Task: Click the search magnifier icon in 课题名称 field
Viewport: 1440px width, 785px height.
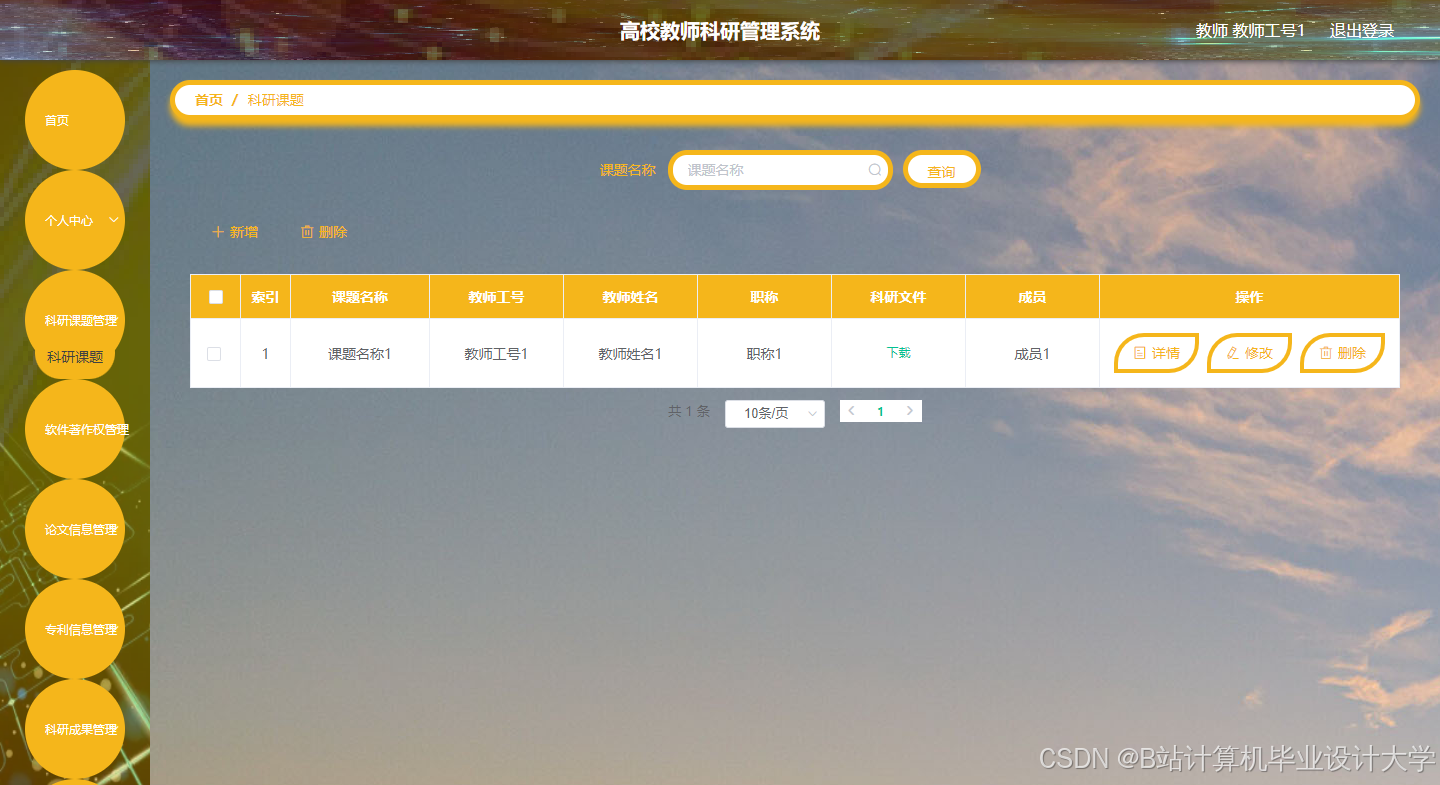Action: (x=875, y=170)
